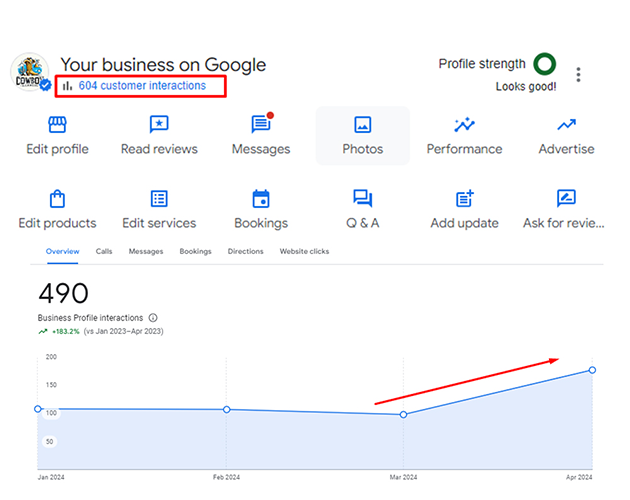
Task: Switch to the Calls tab
Action: coord(104,252)
